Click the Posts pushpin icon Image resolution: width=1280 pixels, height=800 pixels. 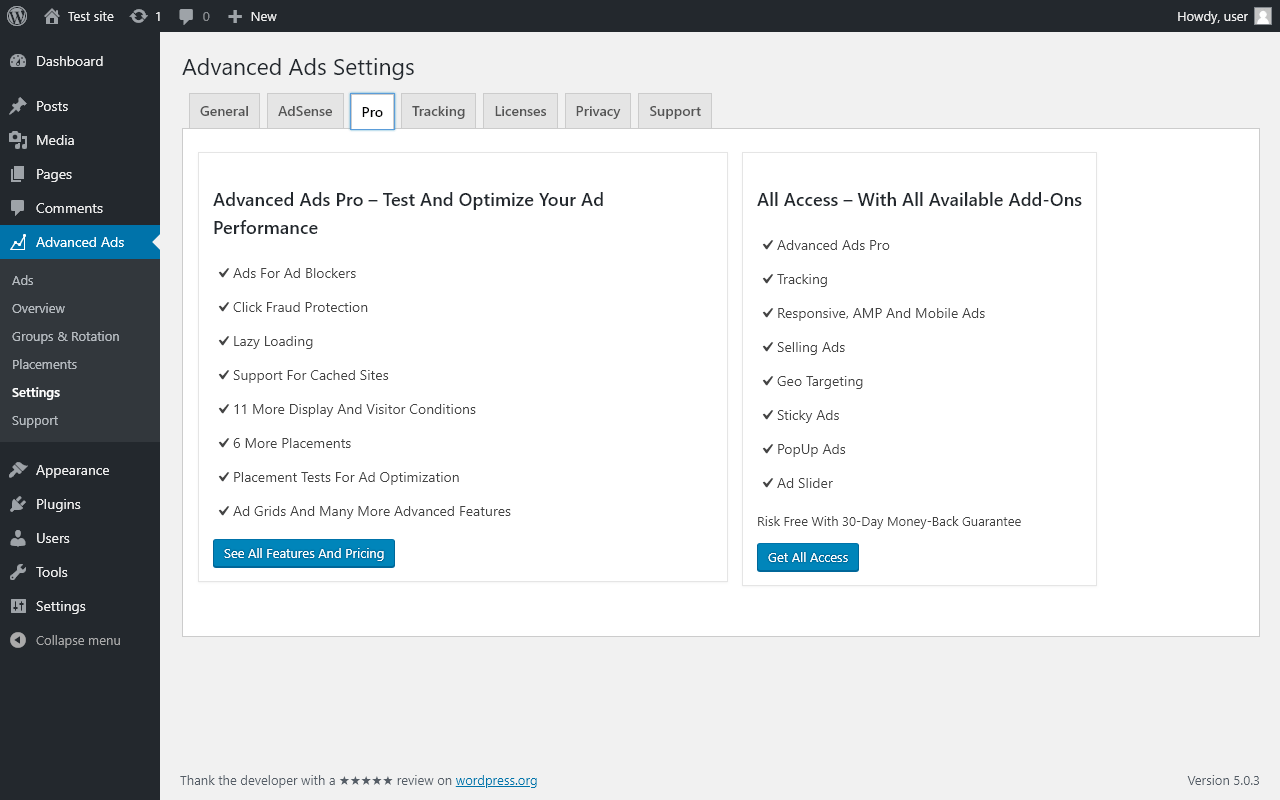(18, 106)
